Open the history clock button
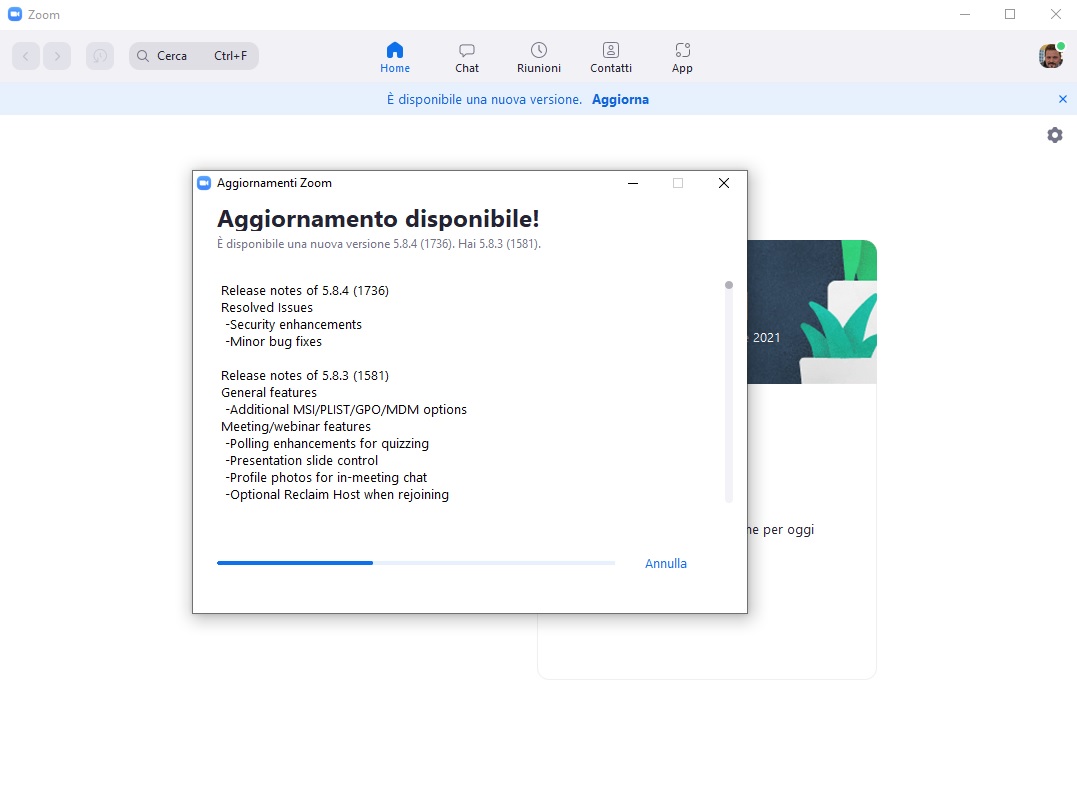Screen dimensions: 1077x808 click(100, 56)
